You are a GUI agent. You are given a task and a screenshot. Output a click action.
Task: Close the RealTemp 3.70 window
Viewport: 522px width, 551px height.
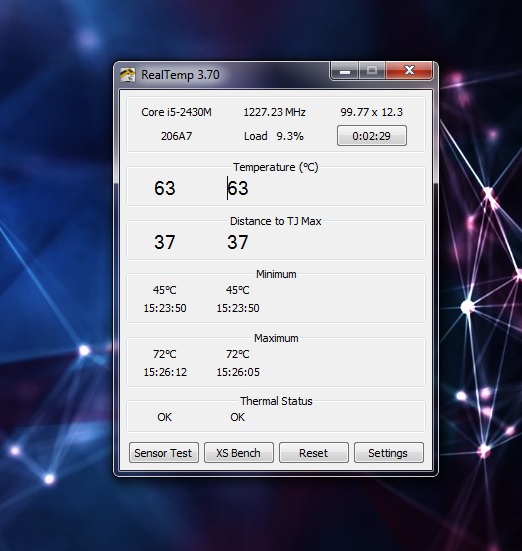(409, 71)
